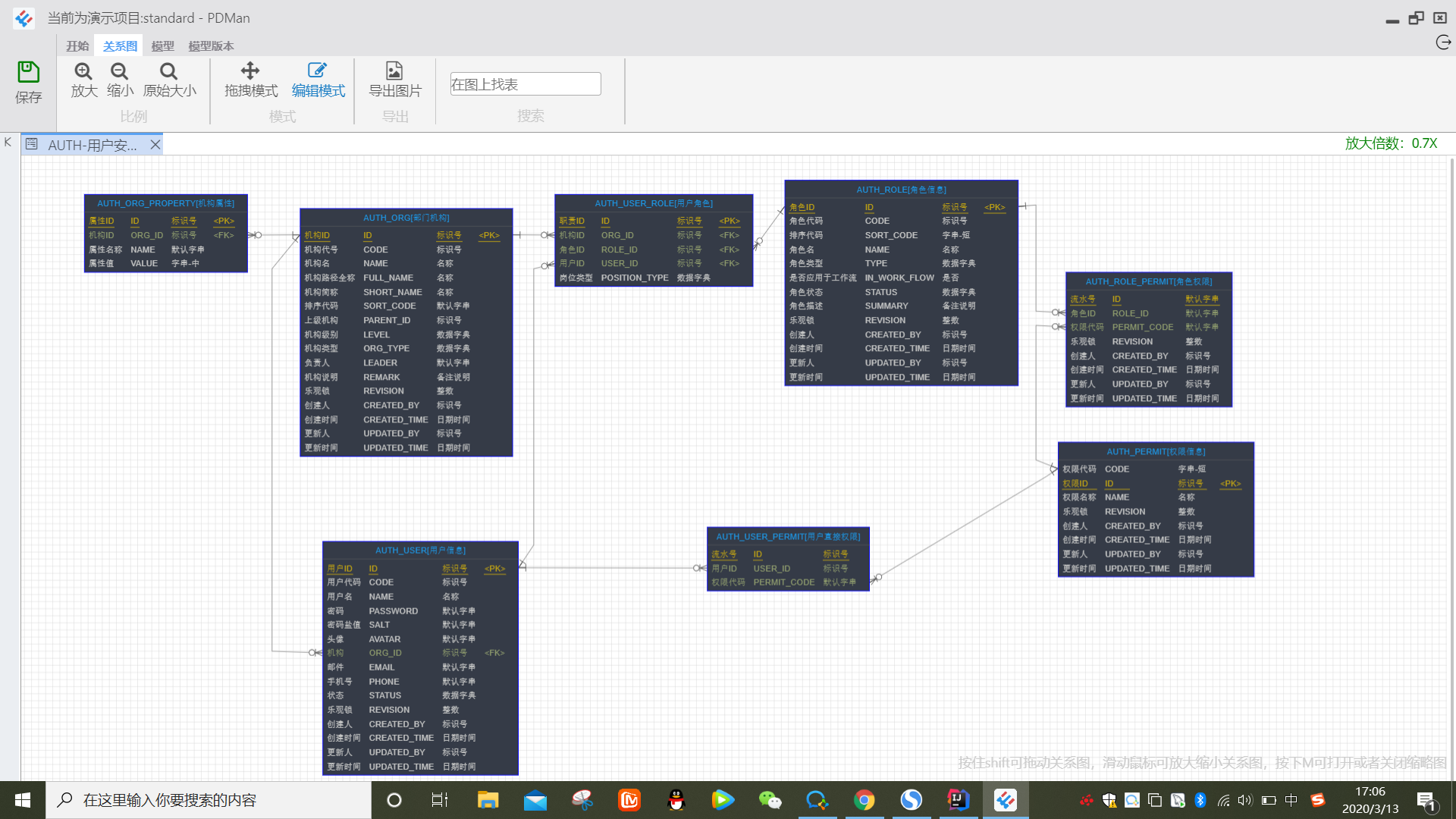The width and height of the screenshot is (1456, 819).
Task: Select the AUTH_ORG_PROPERTY table header
Action: (x=165, y=203)
